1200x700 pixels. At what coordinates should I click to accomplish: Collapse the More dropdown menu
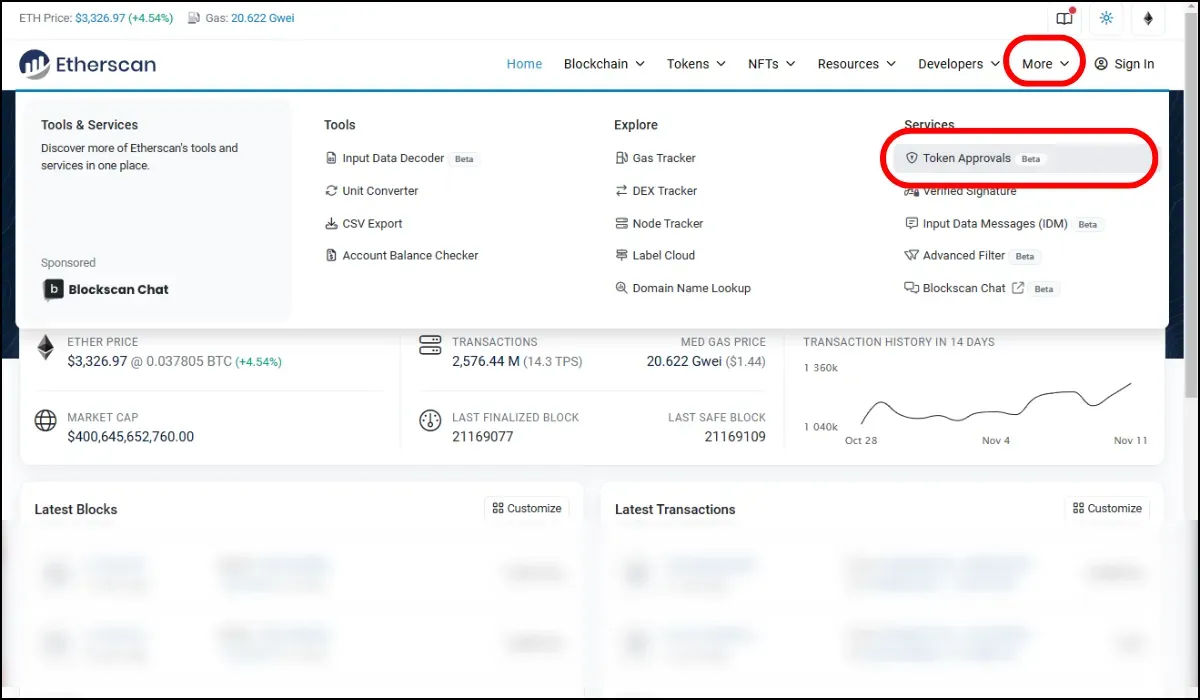pyautogui.click(x=1046, y=64)
